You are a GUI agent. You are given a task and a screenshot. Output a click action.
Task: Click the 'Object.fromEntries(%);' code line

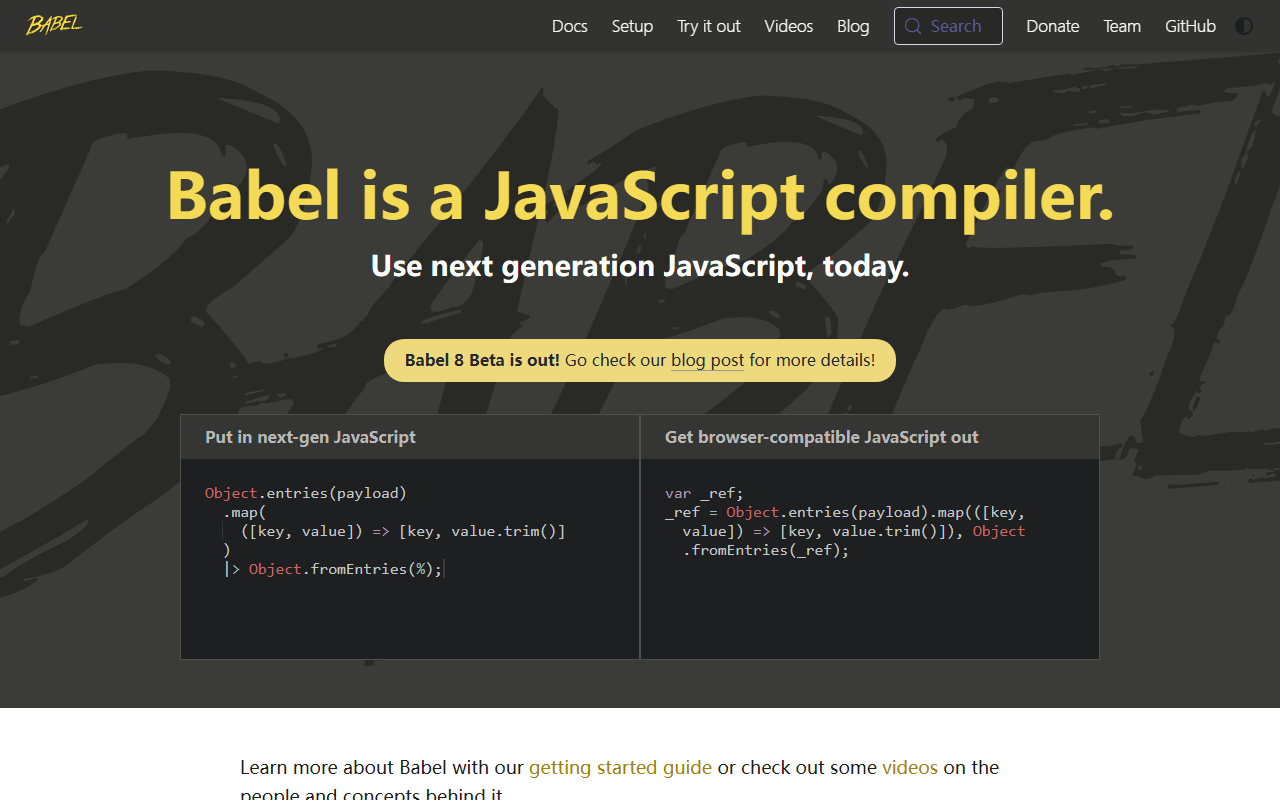coord(345,569)
